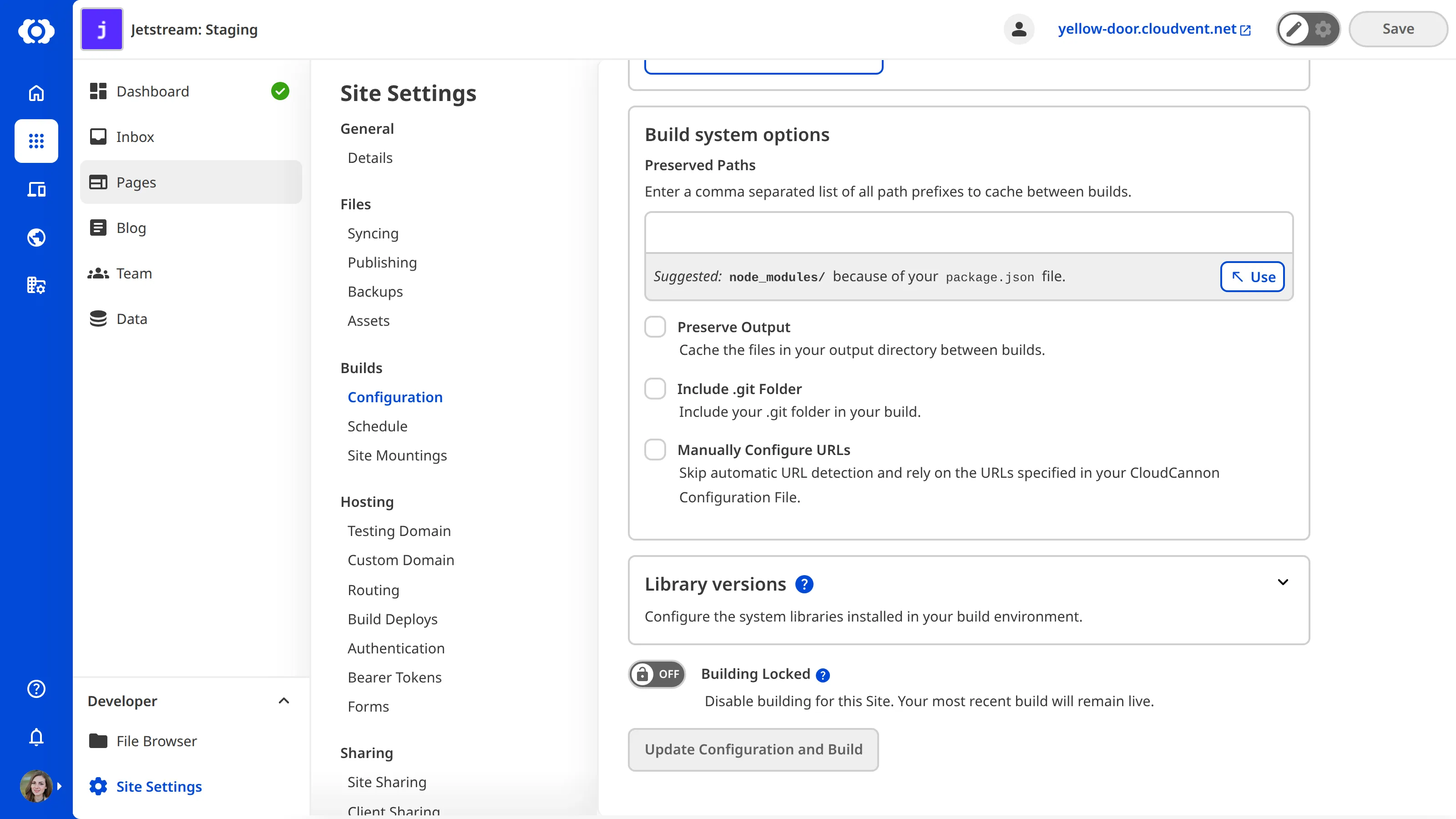
Task: Open File Browser
Action: [191, 741]
